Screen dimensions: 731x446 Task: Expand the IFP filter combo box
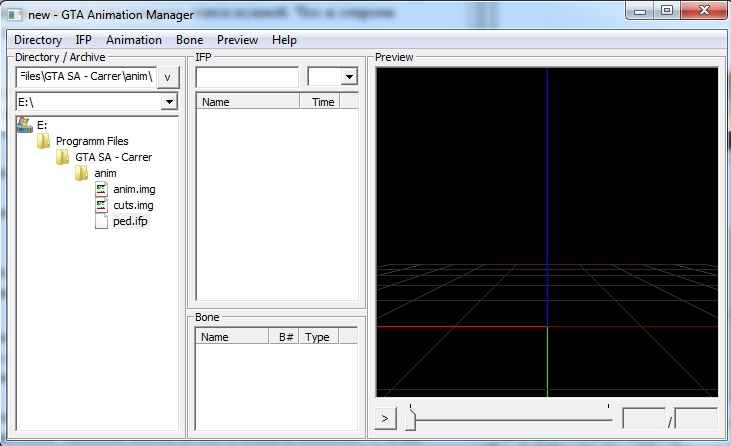click(x=349, y=77)
